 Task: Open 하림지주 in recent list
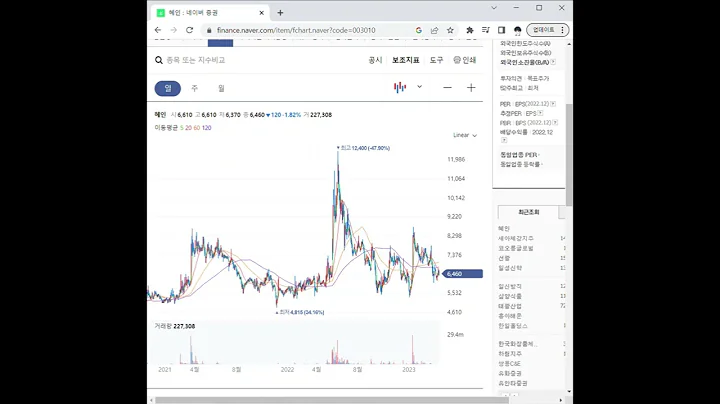pos(510,354)
